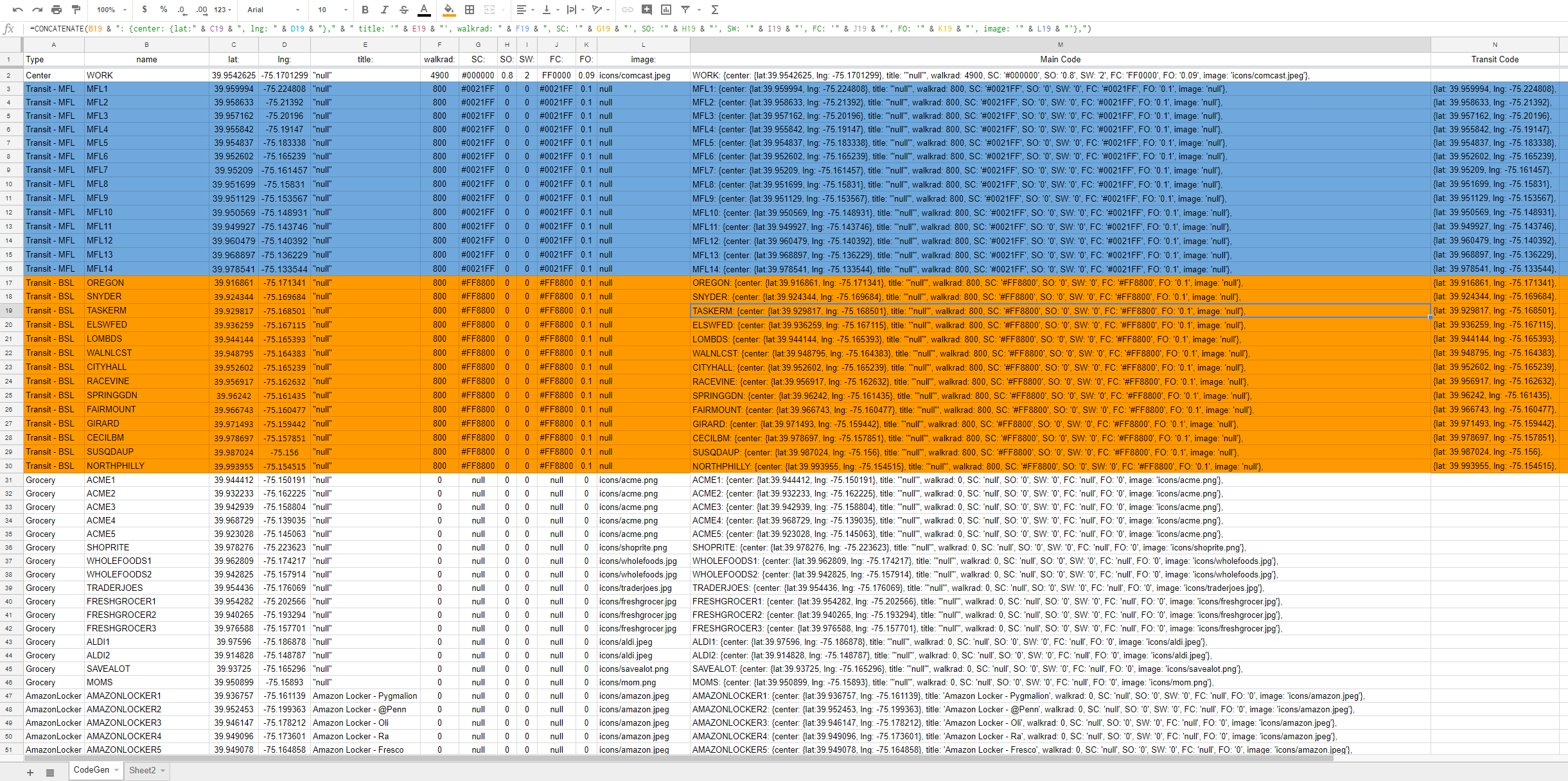1568x781 pixels.
Task: Redo the last action
Action: [x=37, y=10]
